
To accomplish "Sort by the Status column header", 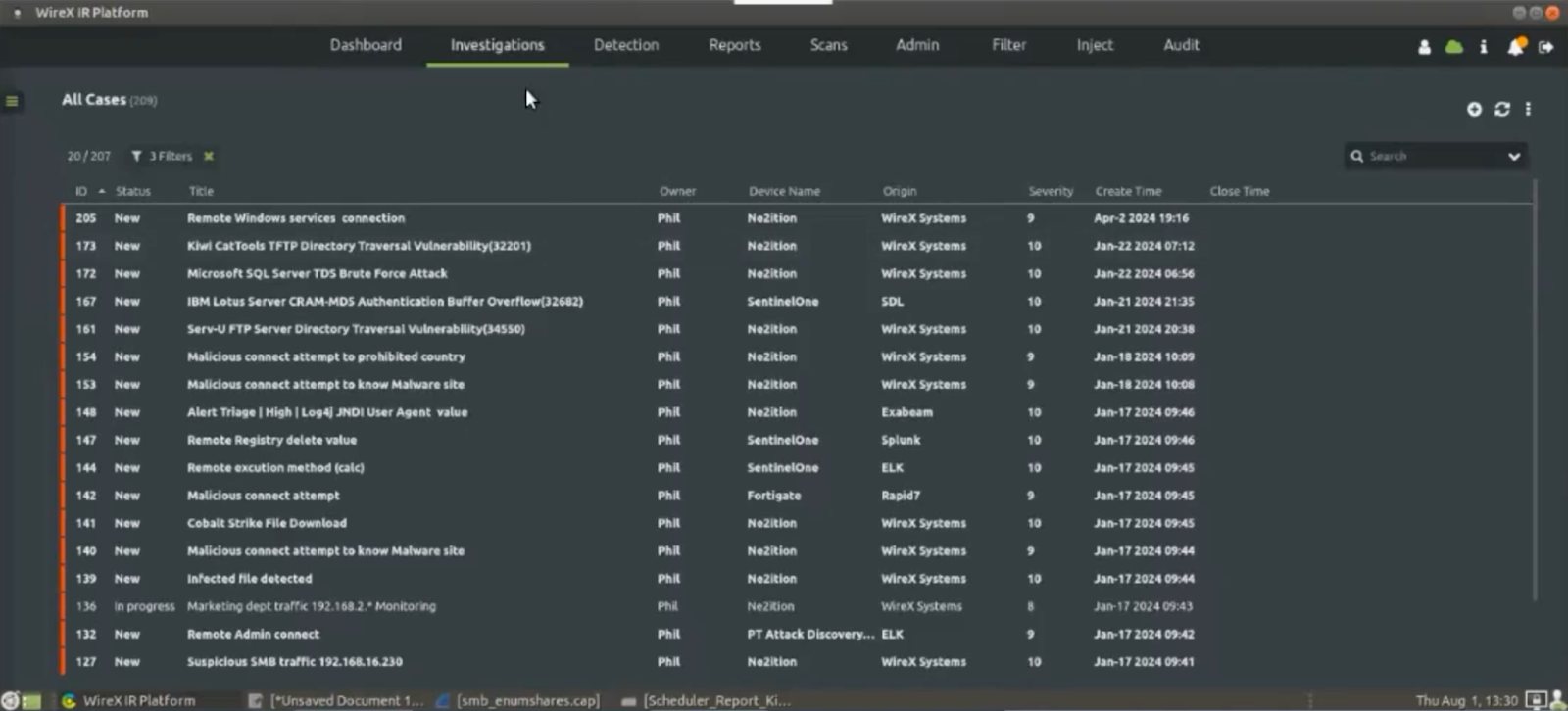I will (x=133, y=191).
